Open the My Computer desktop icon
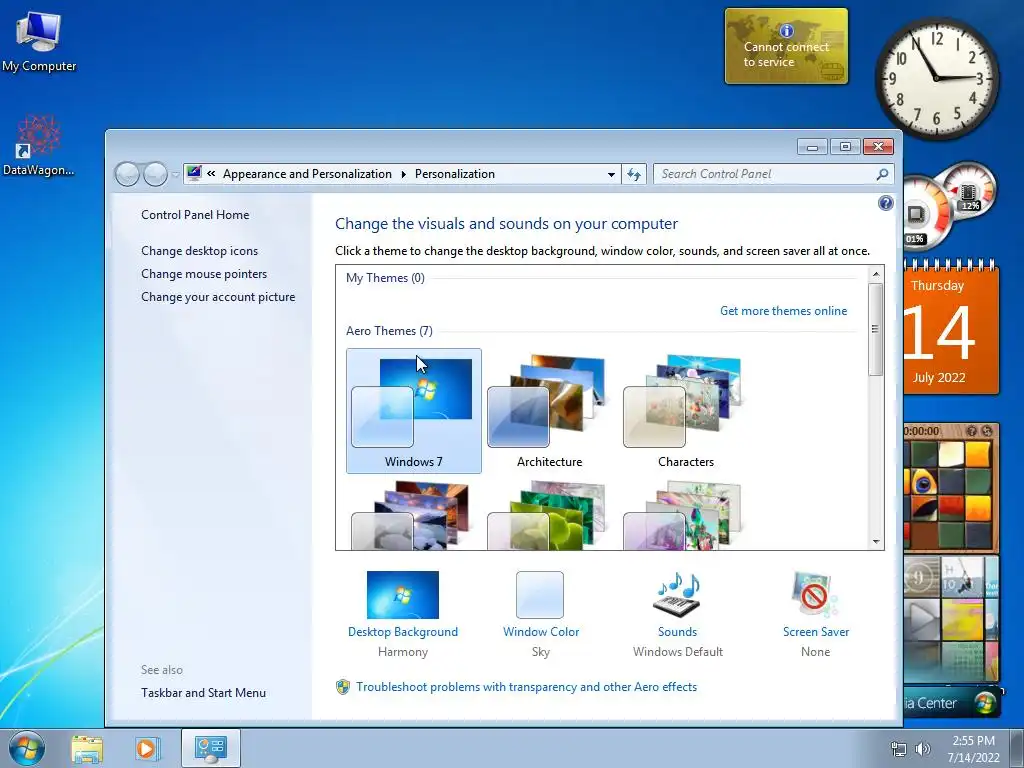The height and width of the screenshot is (768, 1024). click(x=39, y=40)
